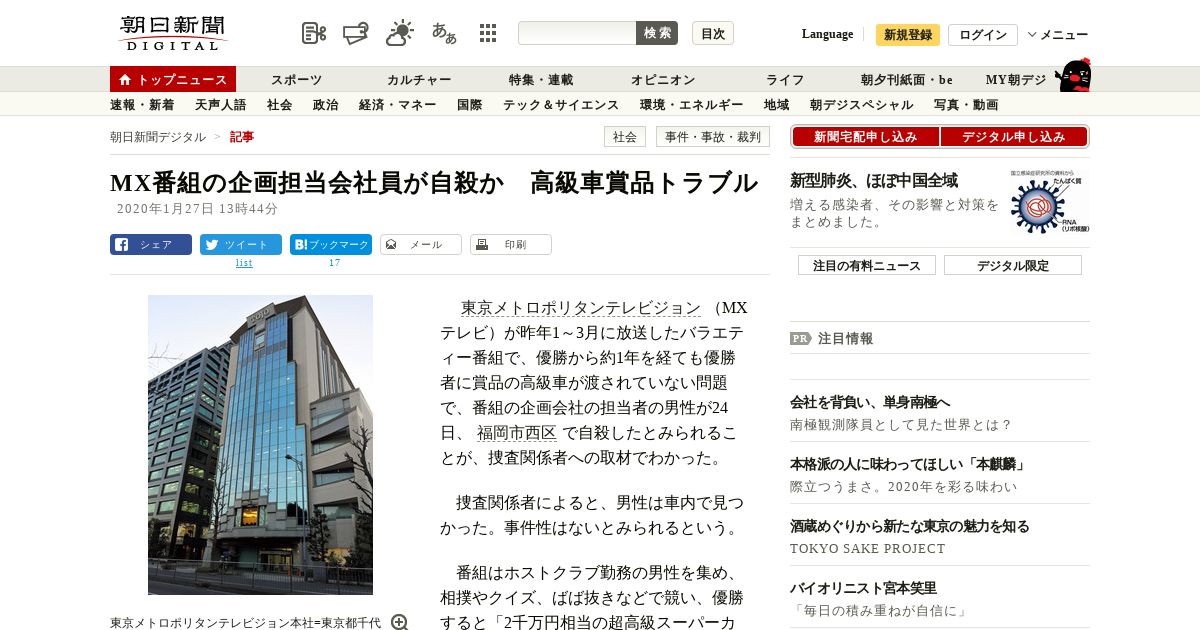
Task: Open 会社を背負い、単身南極へ link
Action: 870,402
